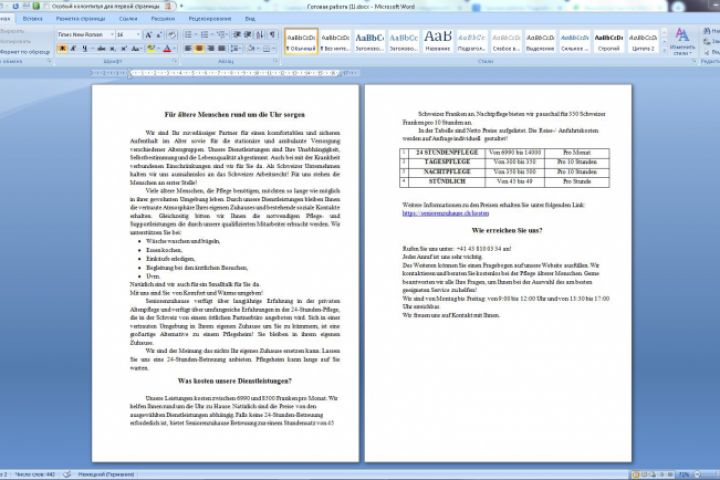Open the Рецензирование ribbon tab
Image resolution: width=720 pixels, height=480 pixels.
click(x=210, y=19)
